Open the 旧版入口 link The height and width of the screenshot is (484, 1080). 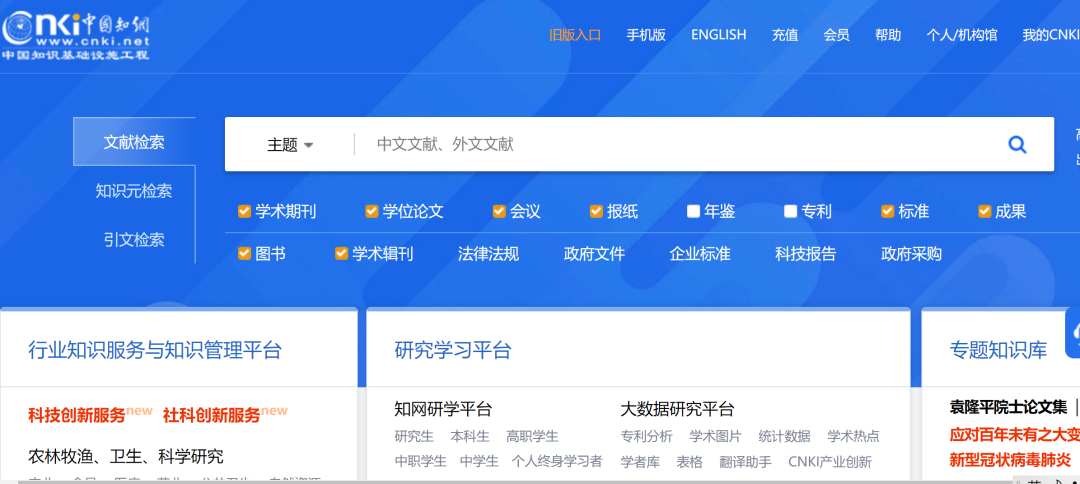(x=575, y=35)
